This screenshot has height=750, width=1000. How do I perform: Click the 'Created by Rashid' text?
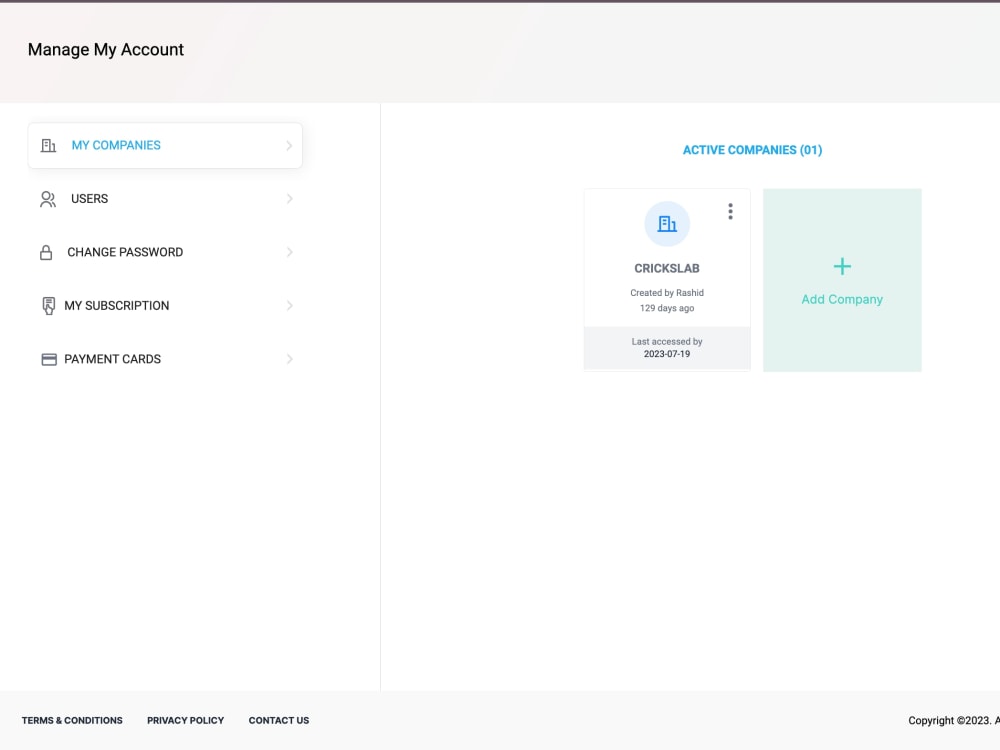(x=667, y=293)
